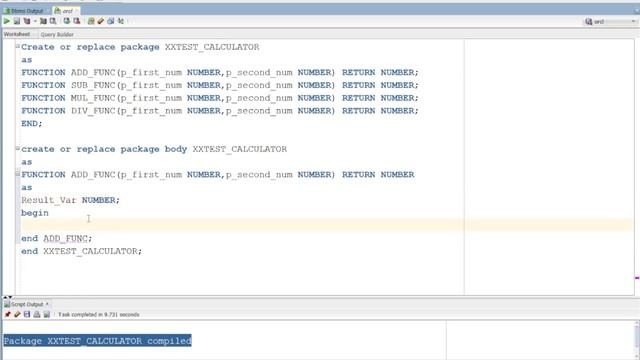Viewport: 640px width, 360px height.
Task: Click the 'end XXTEST_CALCULATOR;' line
Action: 82,251
